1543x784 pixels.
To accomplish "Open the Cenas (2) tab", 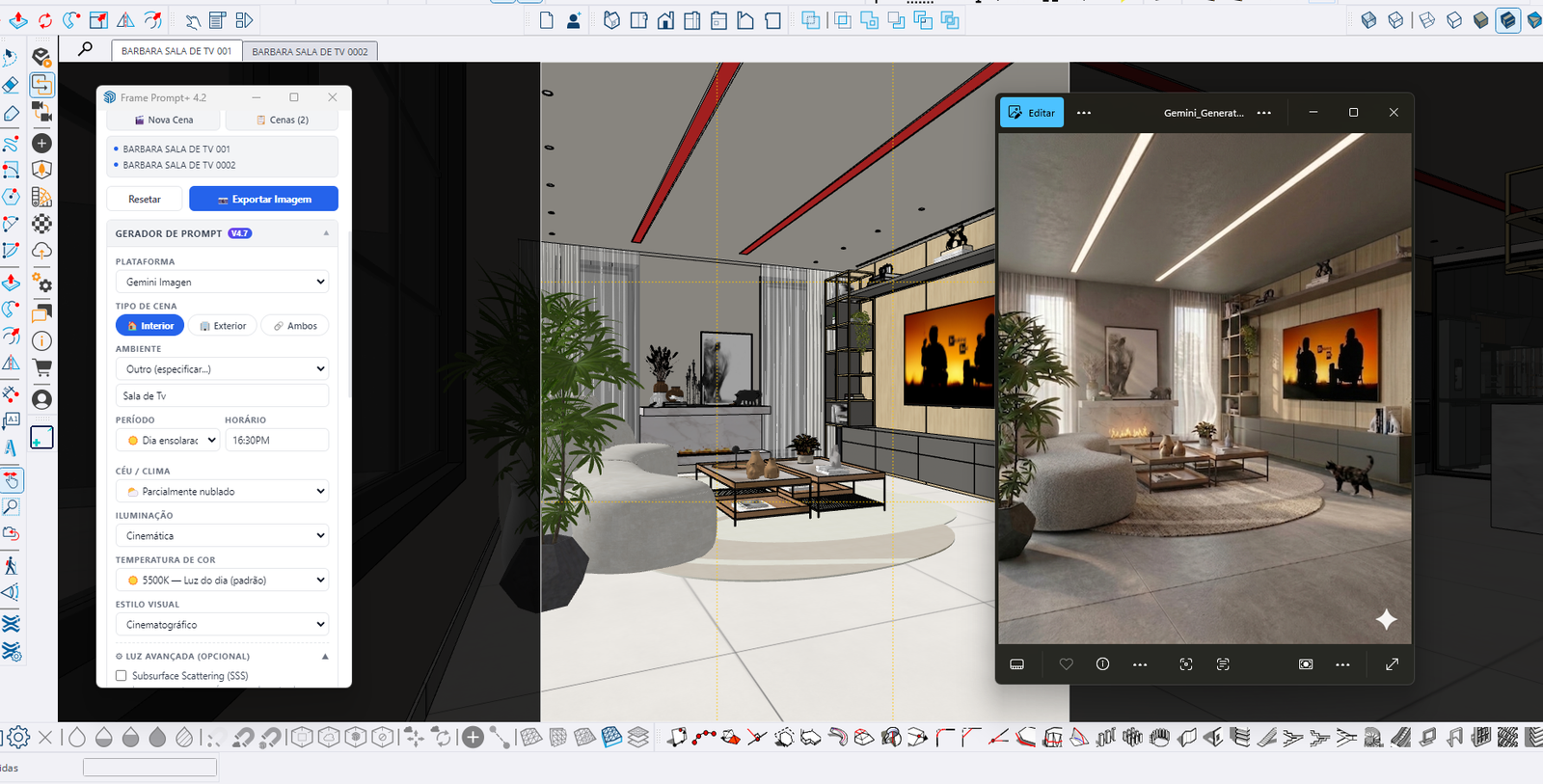I will (x=283, y=121).
